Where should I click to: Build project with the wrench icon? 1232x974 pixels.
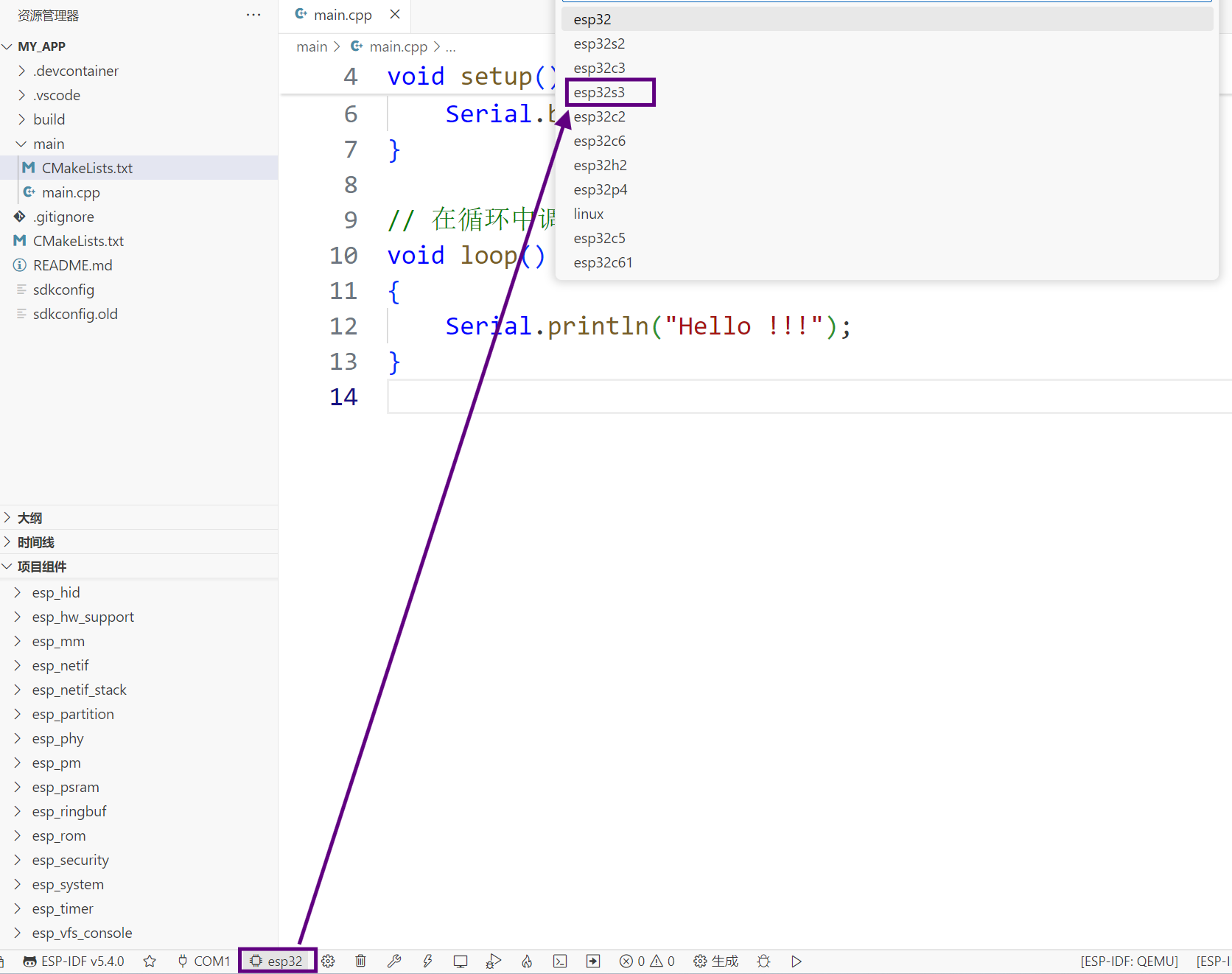coord(394,961)
